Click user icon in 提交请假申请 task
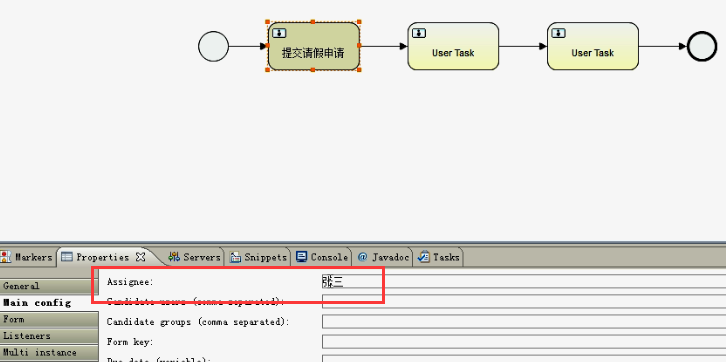Image resolution: width=726 pixels, height=362 pixels. pyautogui.click(x=279, y=33)
